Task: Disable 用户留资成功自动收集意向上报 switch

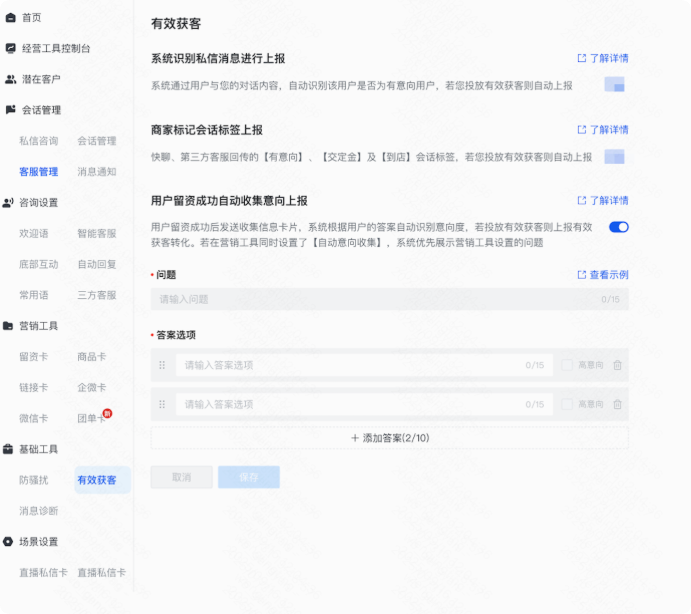Action: coord(619,227)
